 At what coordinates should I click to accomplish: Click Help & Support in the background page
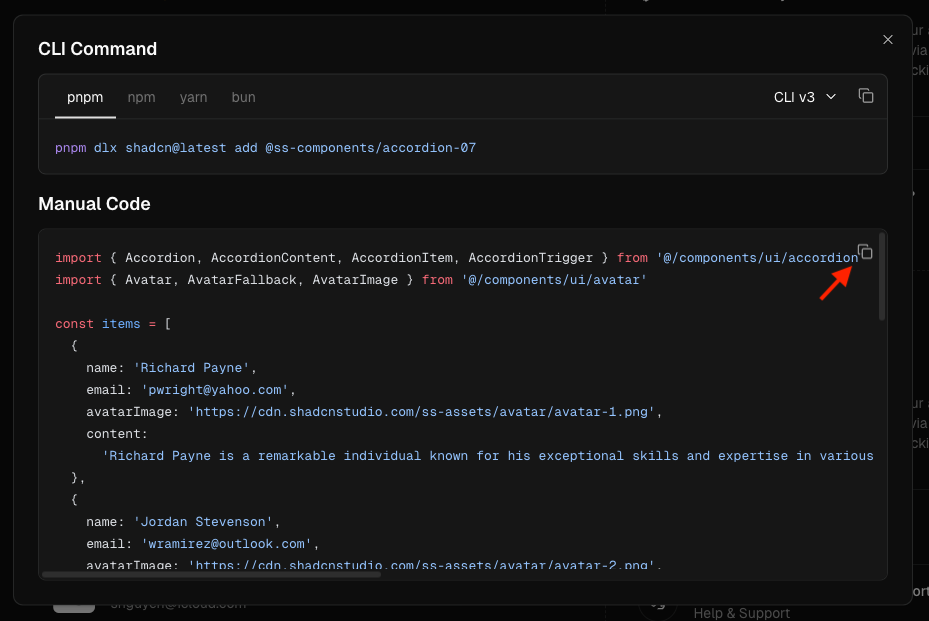pyautogui.click(x=742, y=613)
